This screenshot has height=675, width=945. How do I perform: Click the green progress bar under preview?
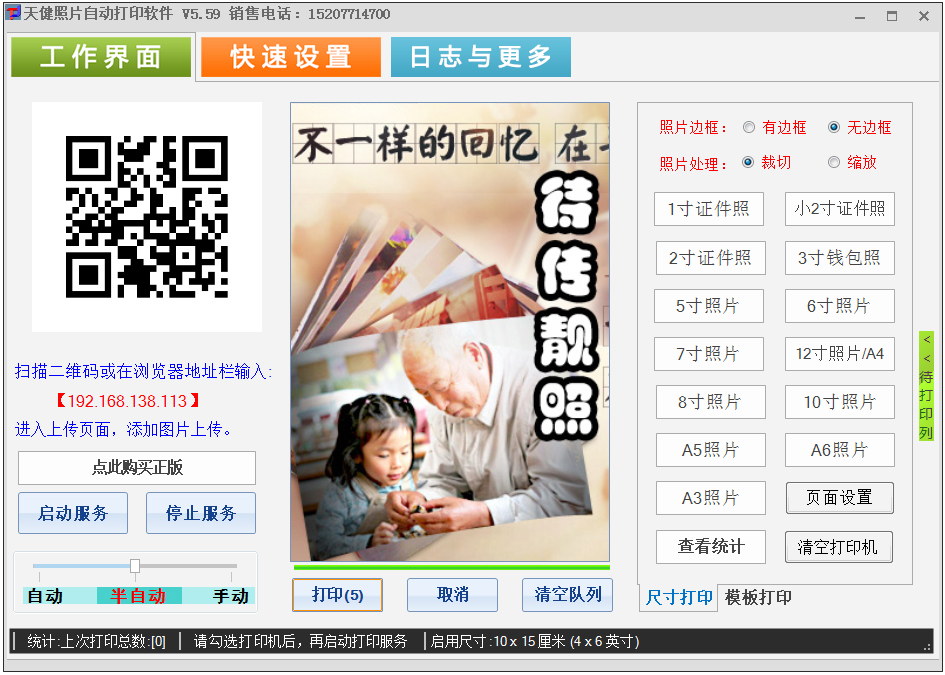452,567
